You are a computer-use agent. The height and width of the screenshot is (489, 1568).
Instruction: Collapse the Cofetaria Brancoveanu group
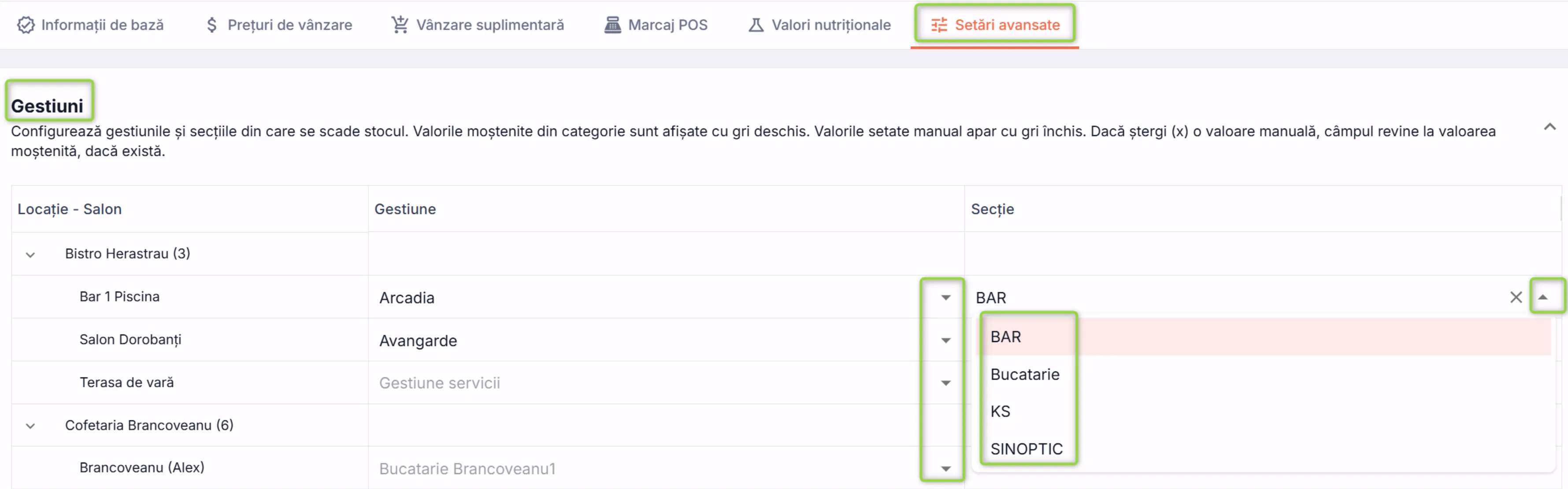(x=30, y=426)
